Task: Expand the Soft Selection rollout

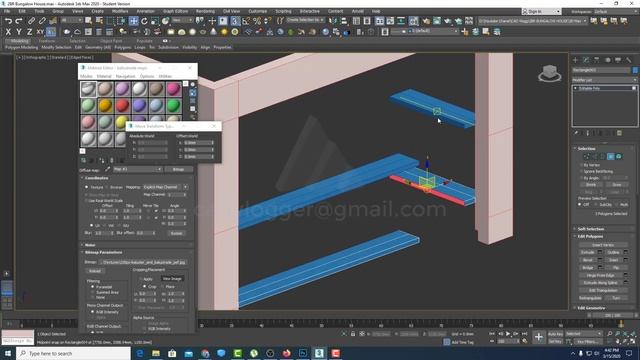Action: pos(591,229)
